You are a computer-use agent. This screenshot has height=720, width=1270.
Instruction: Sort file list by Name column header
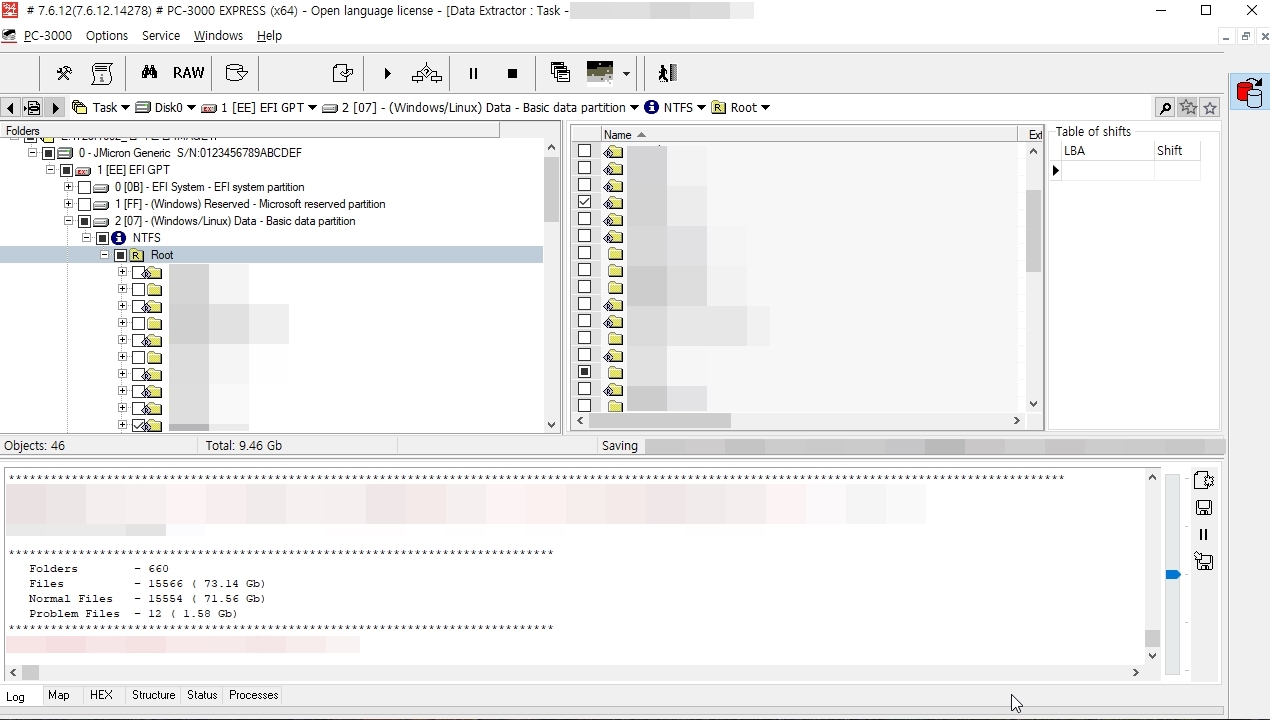click(x=809, y=134)
